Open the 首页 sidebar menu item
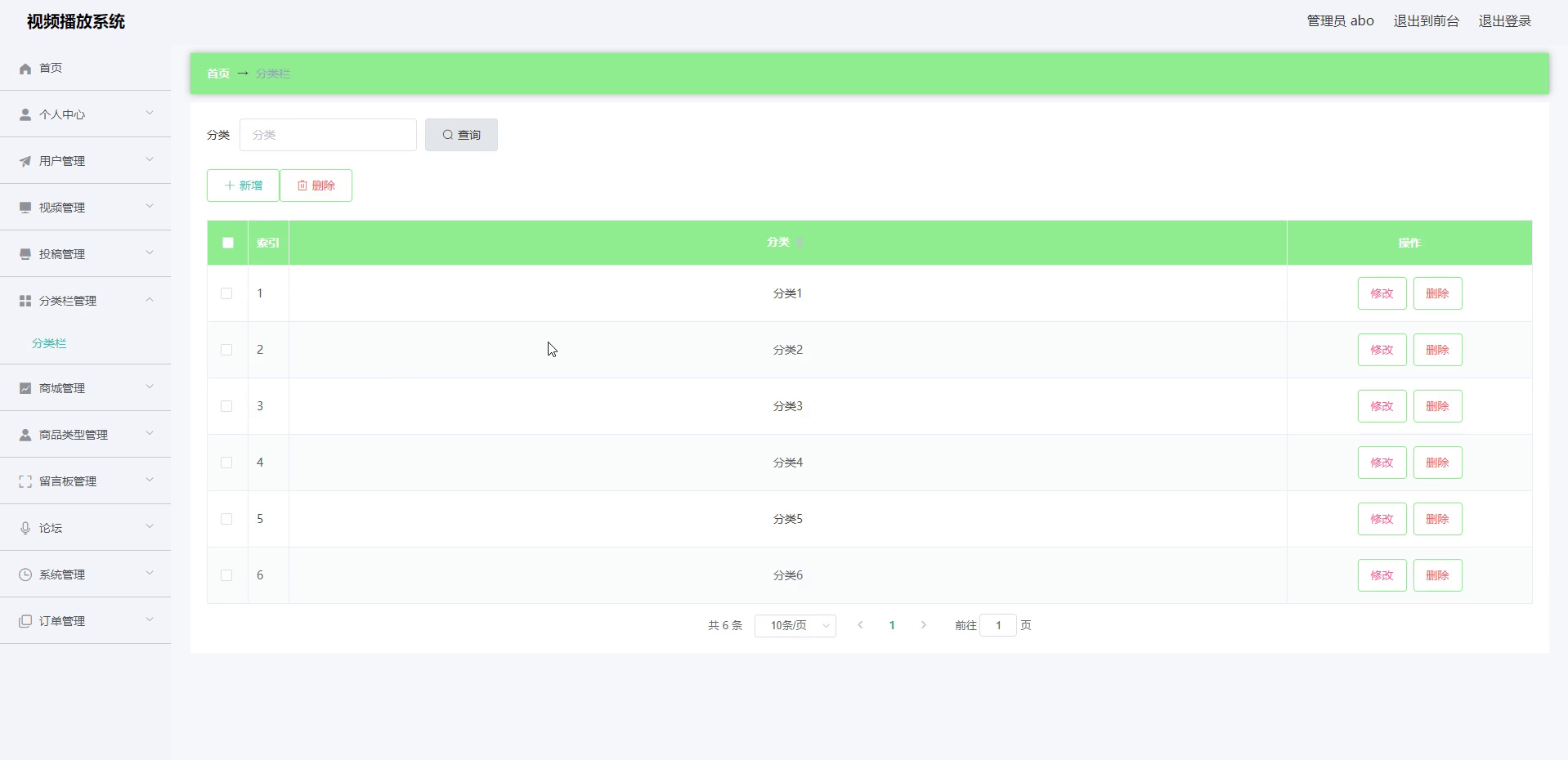 pyautogui.click(x=85, y=68)
